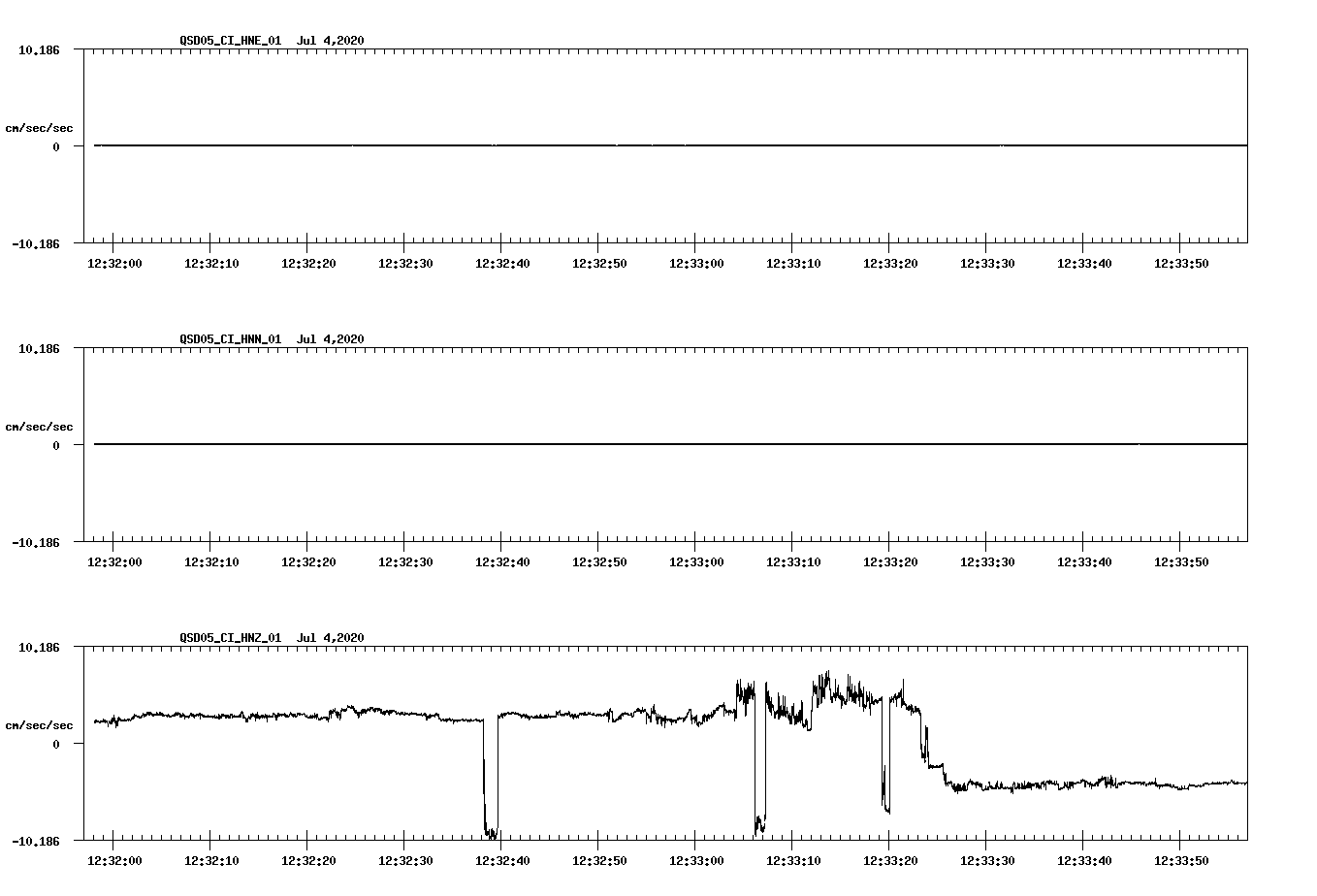Click the QSD05_CI_HNE_01 Jul 4,2020 plot title
1317x896 pixels.
272,41
